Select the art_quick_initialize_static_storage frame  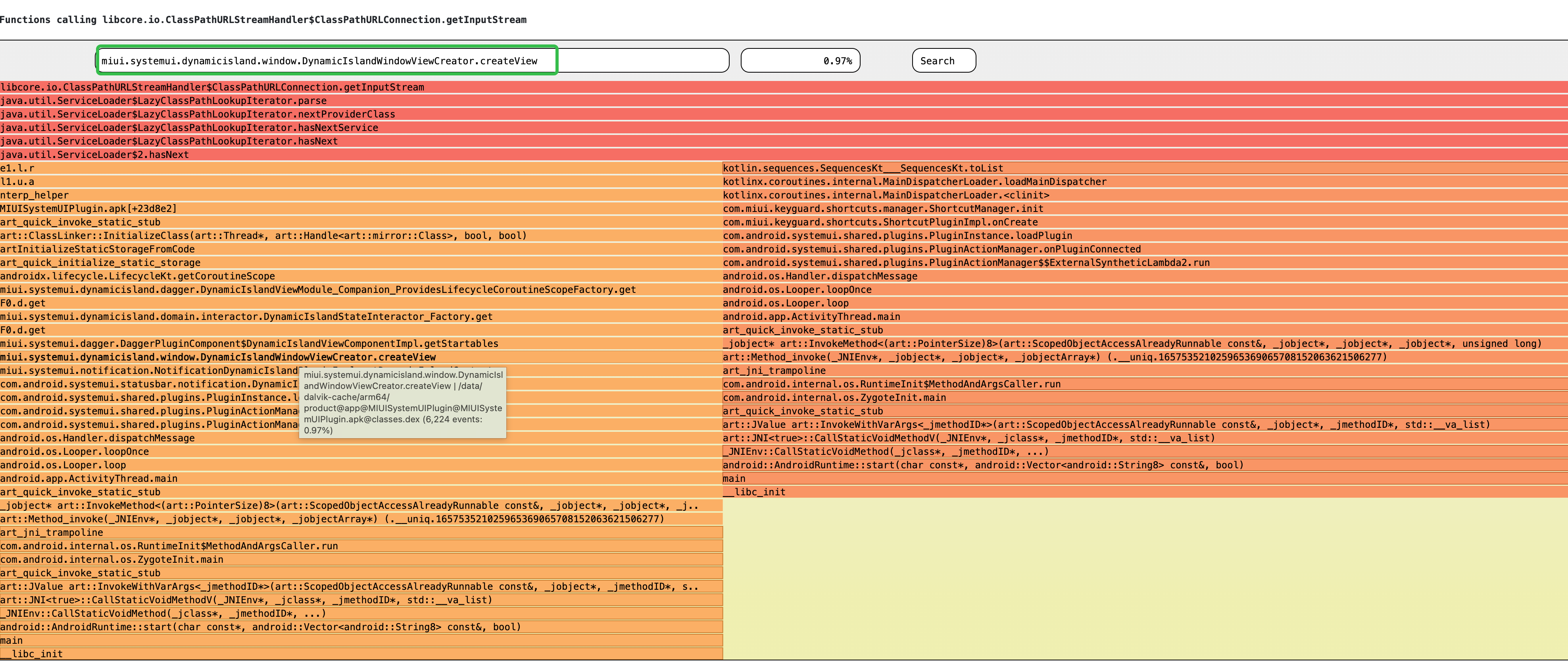click(361, 262)
